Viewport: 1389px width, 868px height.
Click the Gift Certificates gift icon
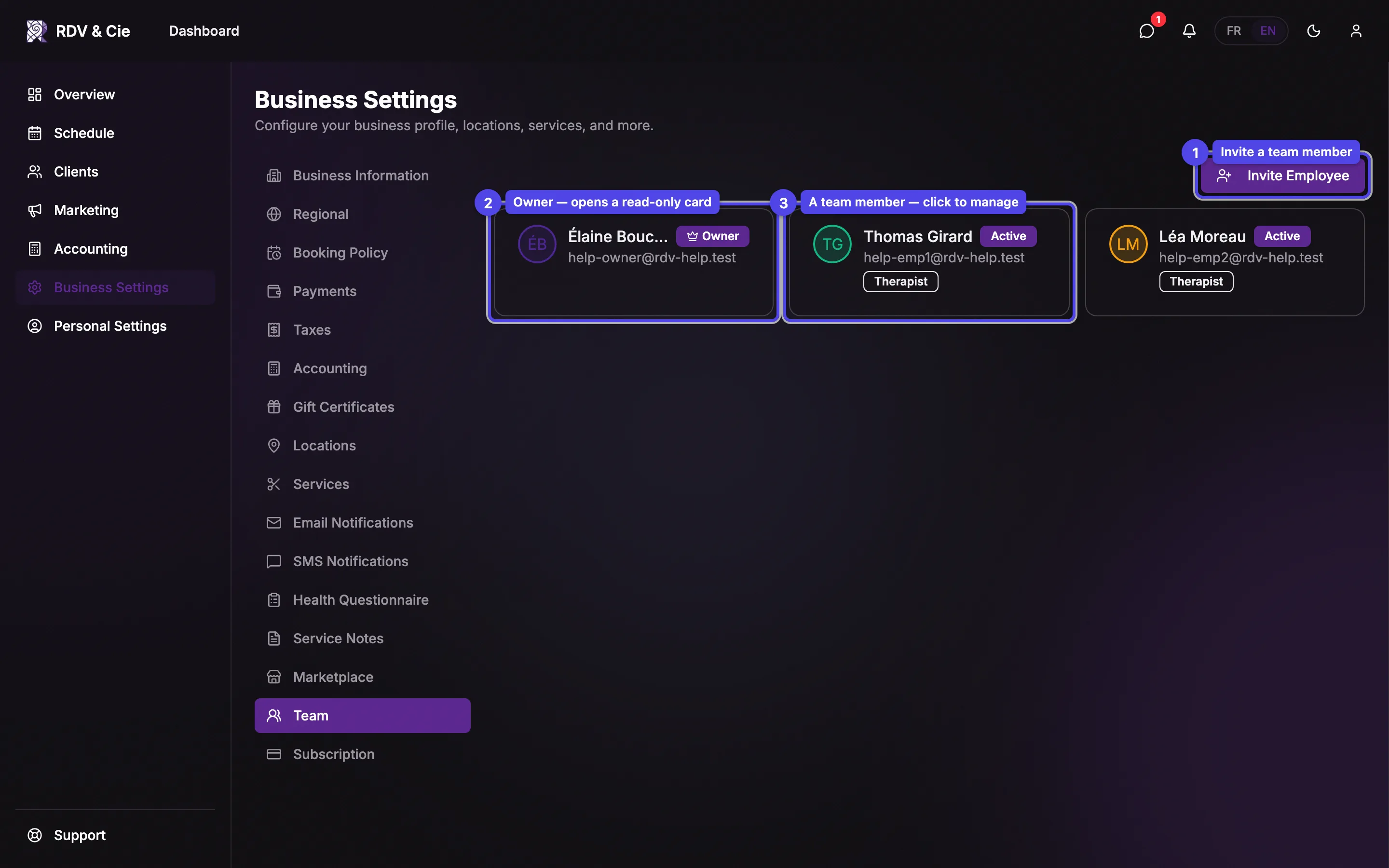pyautogui.click(x=274, y=407)
